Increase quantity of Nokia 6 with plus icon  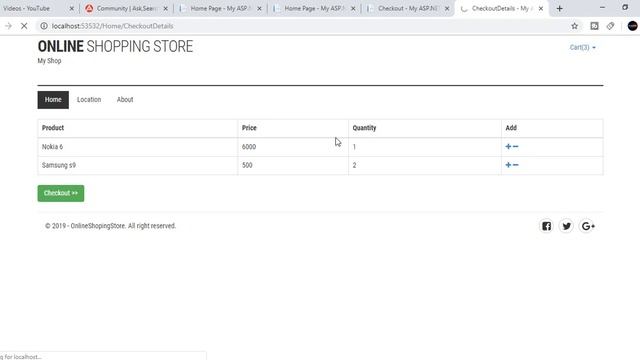coord(508,147)
